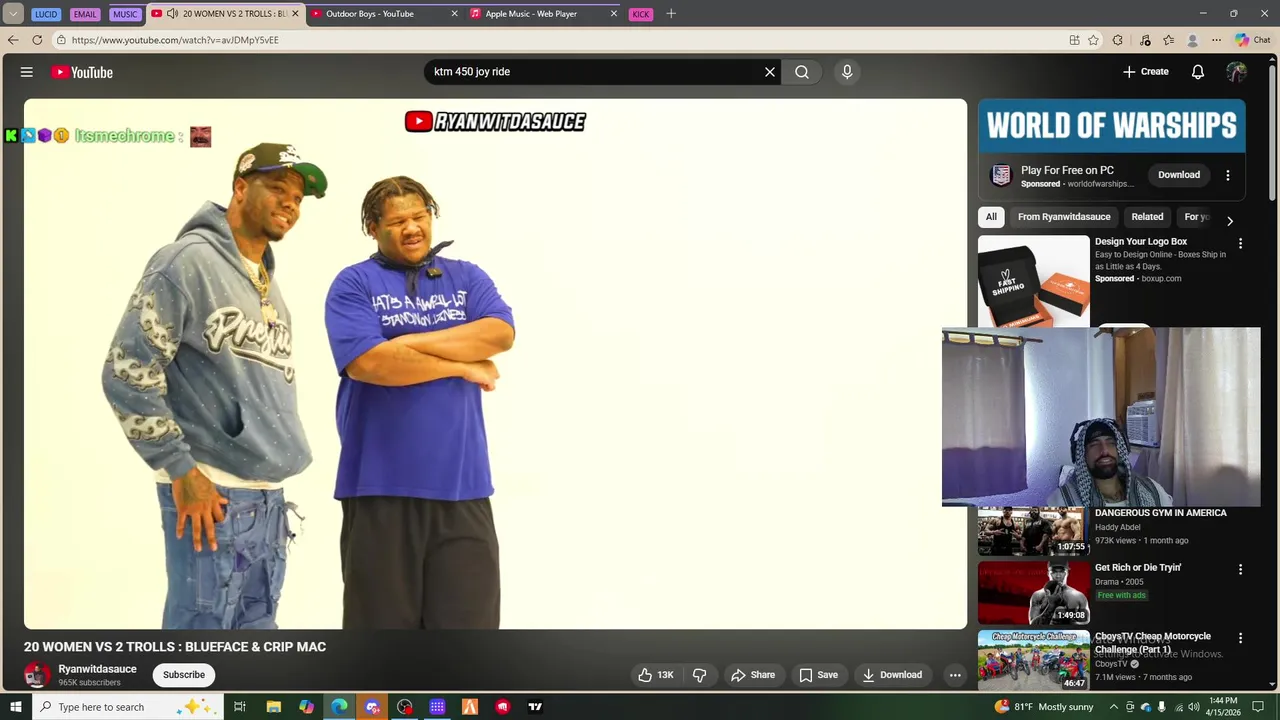Viewport: 1280px width, 720px height.
Task: Select the From Ryanwitdasauce chip
Action: pyautogui.click(x=1064, y=217)
